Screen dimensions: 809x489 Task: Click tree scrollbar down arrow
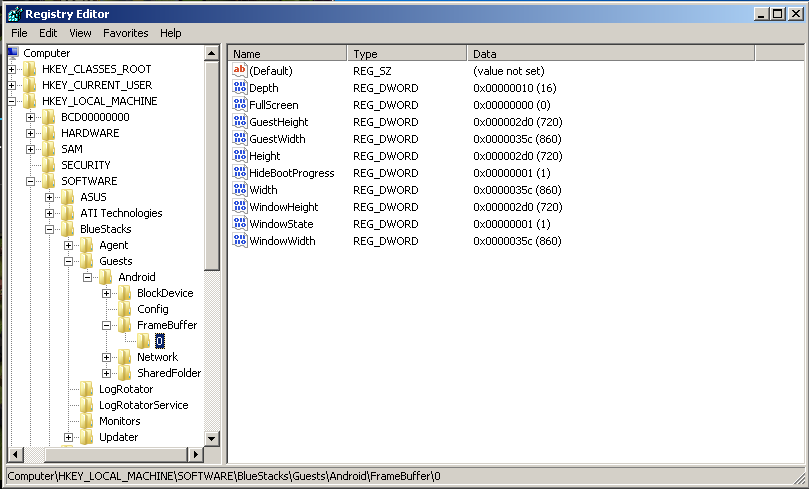pyautogui.click(x=212, y=438)
